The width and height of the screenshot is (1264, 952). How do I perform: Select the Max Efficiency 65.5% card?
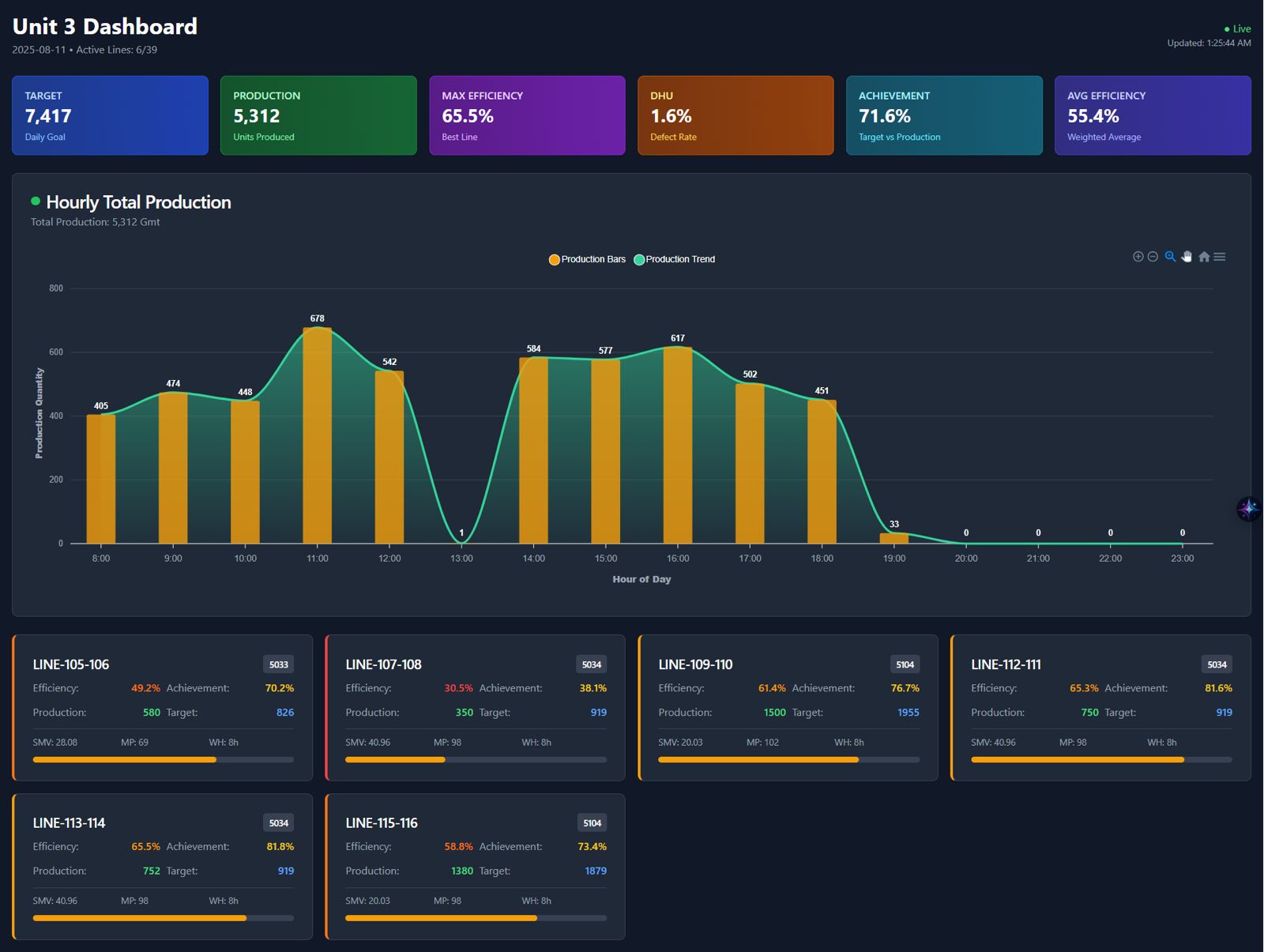coord(527,115)
